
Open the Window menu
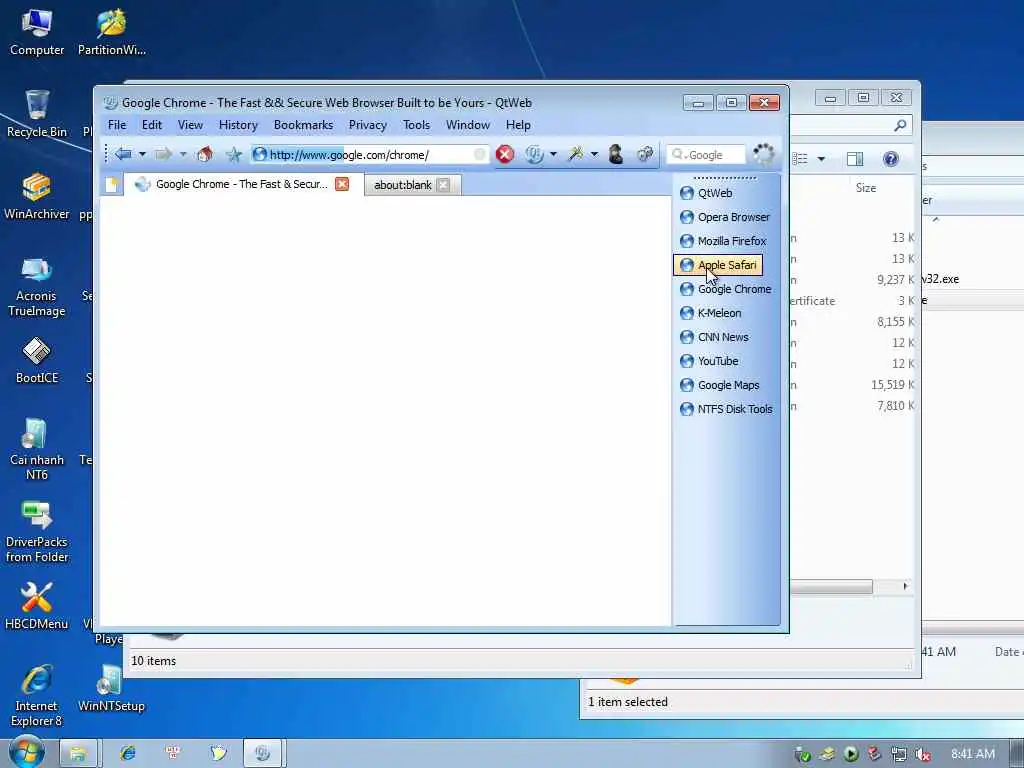468,125
